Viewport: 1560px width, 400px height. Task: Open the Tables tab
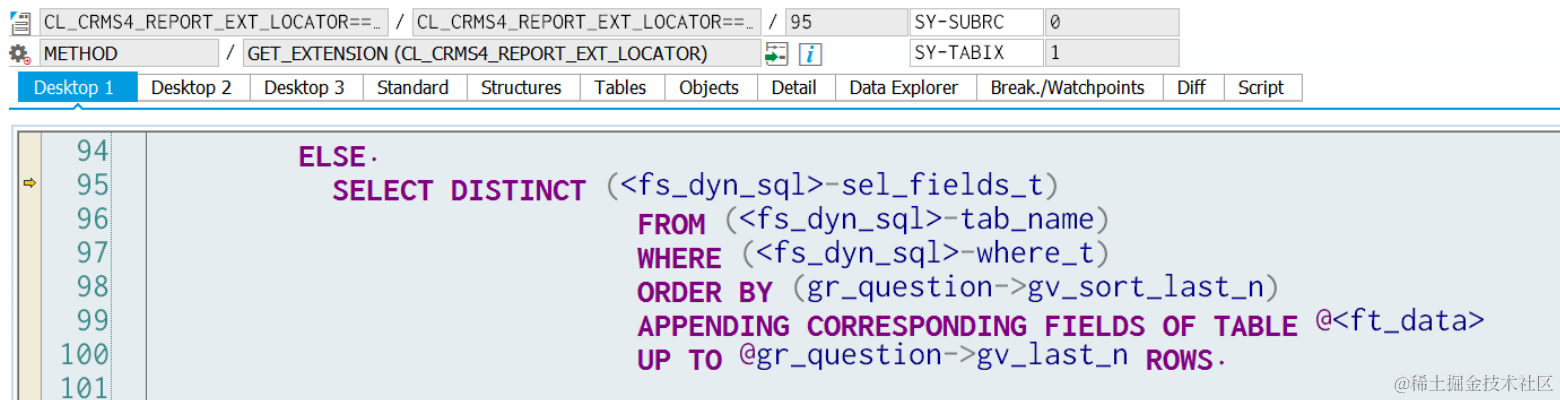[x=621, y=88]
